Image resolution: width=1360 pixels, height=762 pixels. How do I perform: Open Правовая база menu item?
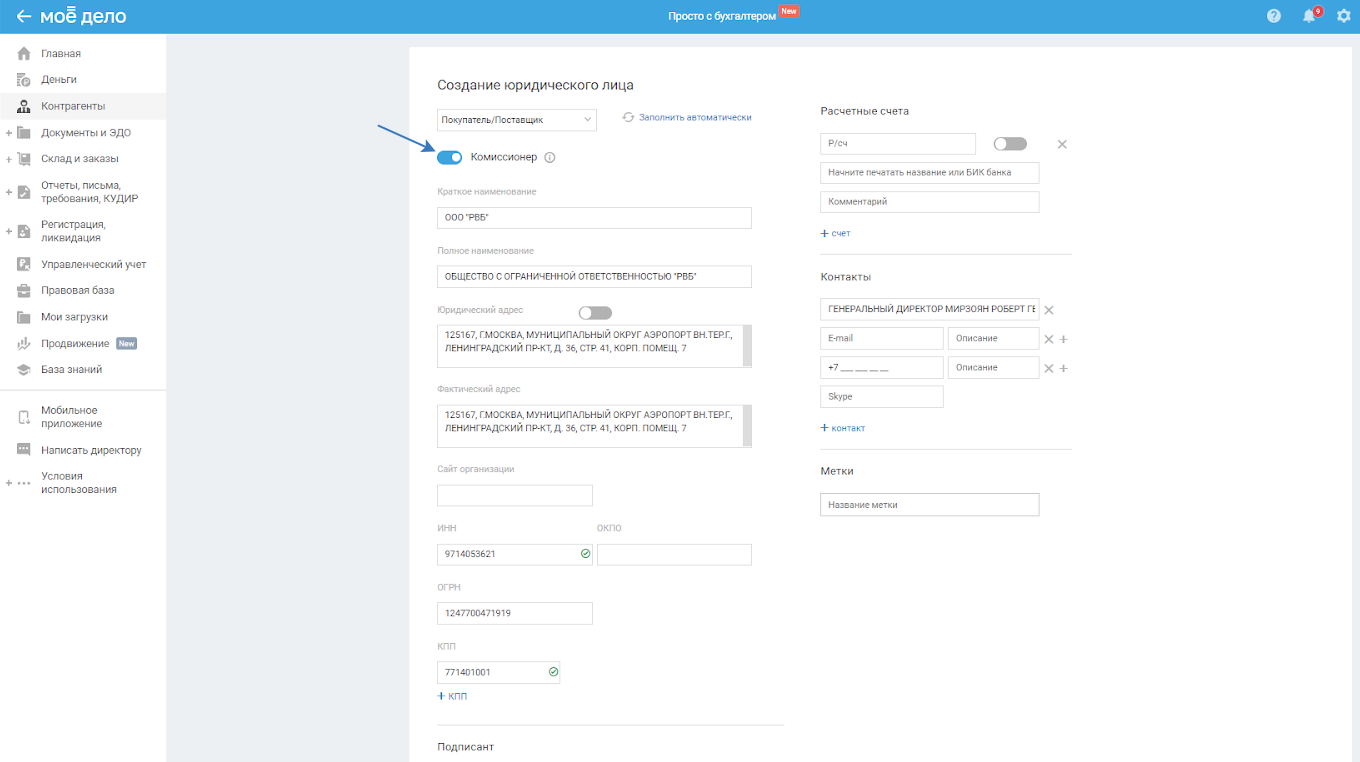point(77,290)
